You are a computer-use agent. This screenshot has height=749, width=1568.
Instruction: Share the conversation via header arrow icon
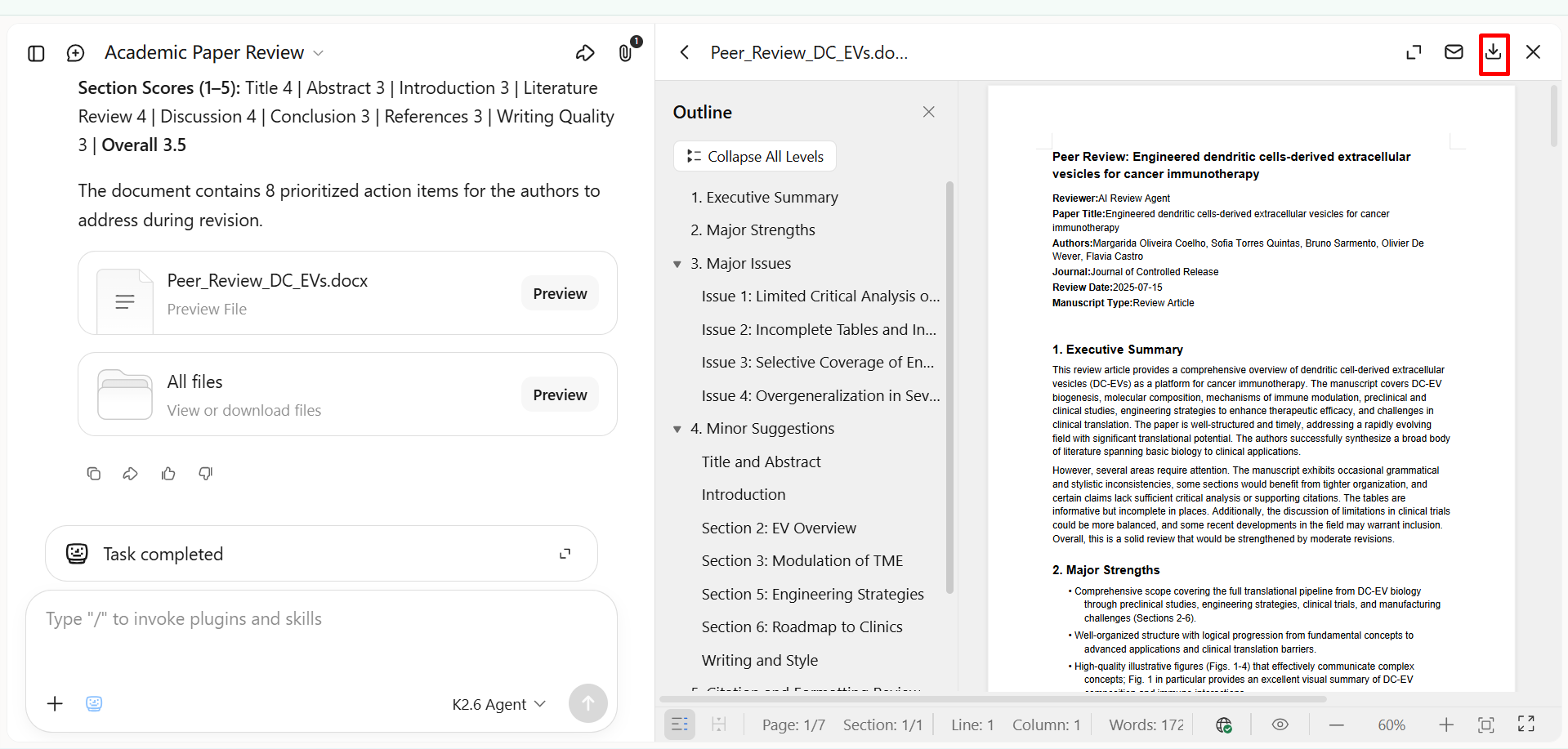click(585, 53)
